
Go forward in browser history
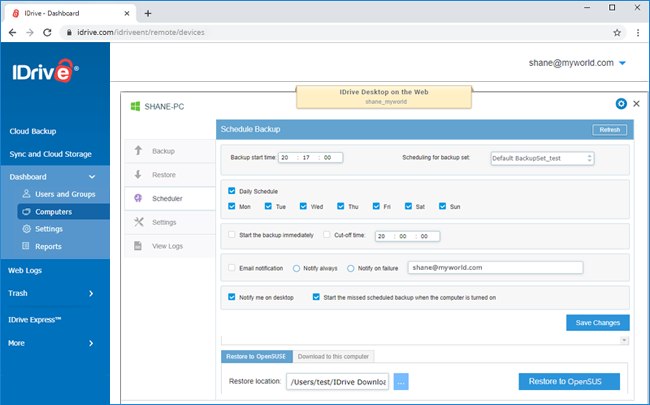click(30, 32)
